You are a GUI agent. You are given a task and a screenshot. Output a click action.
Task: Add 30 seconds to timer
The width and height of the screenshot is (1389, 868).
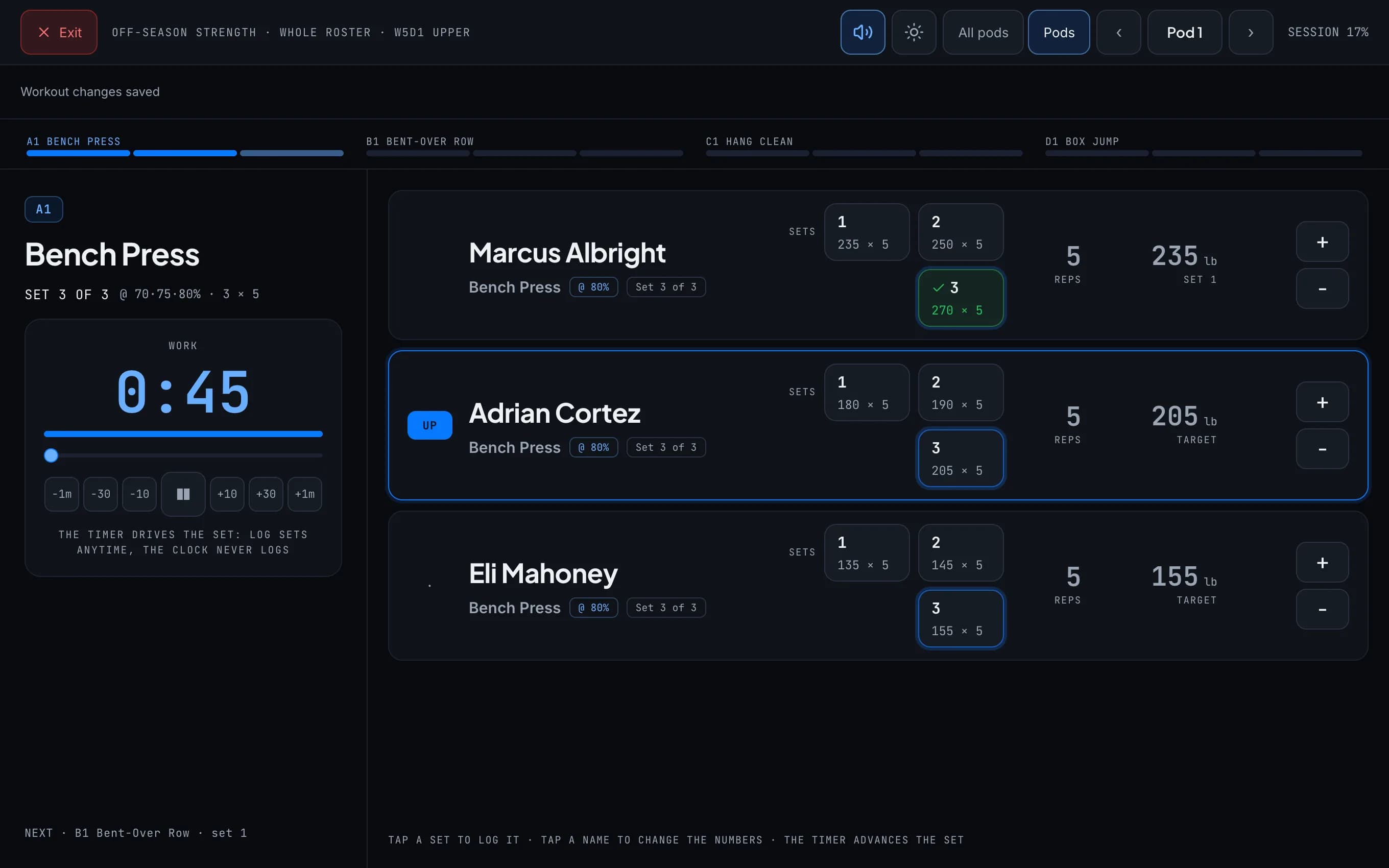click(266, 494)
